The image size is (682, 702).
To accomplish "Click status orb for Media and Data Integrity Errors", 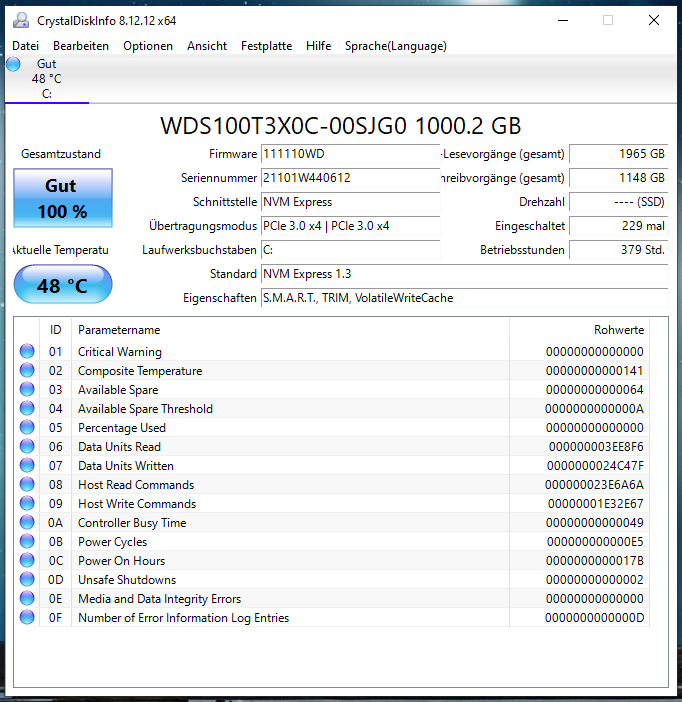I will coord(27,598).
